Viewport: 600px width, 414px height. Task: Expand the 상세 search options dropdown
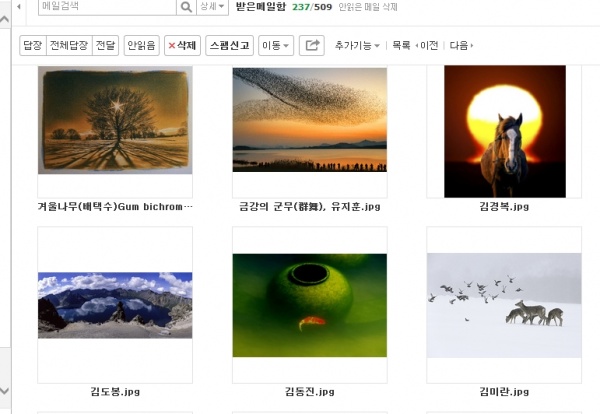[212, 7]
